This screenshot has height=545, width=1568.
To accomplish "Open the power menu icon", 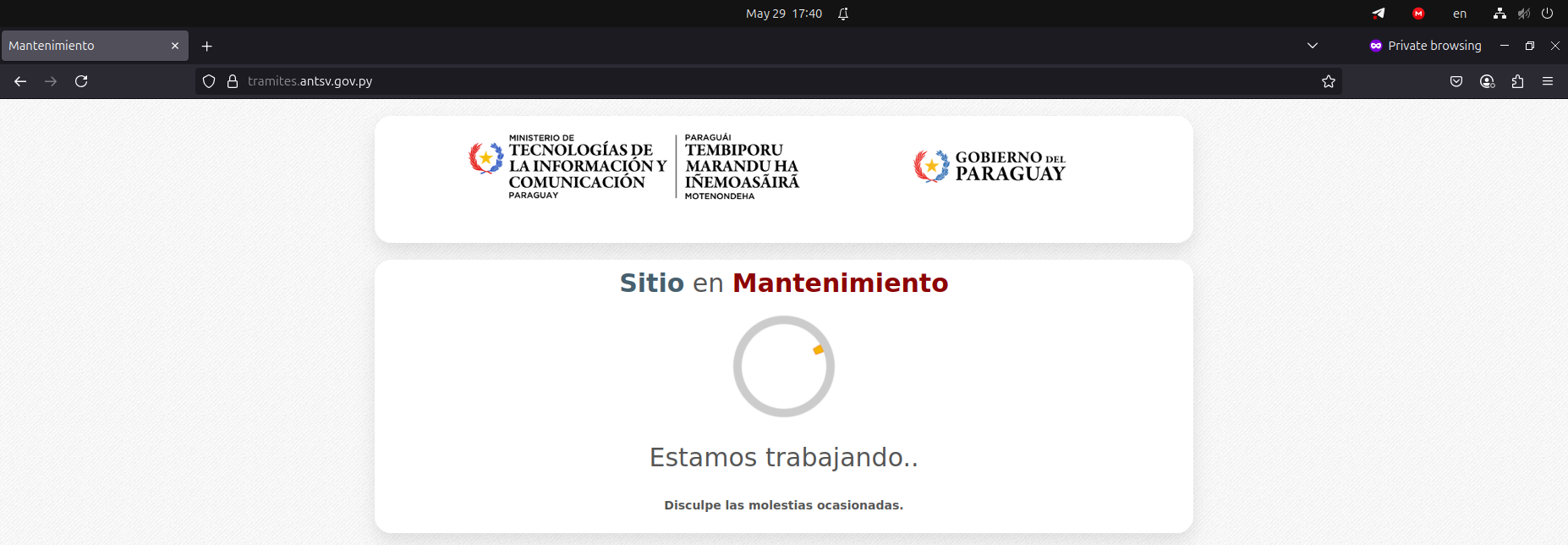I will coord(1547,14).
